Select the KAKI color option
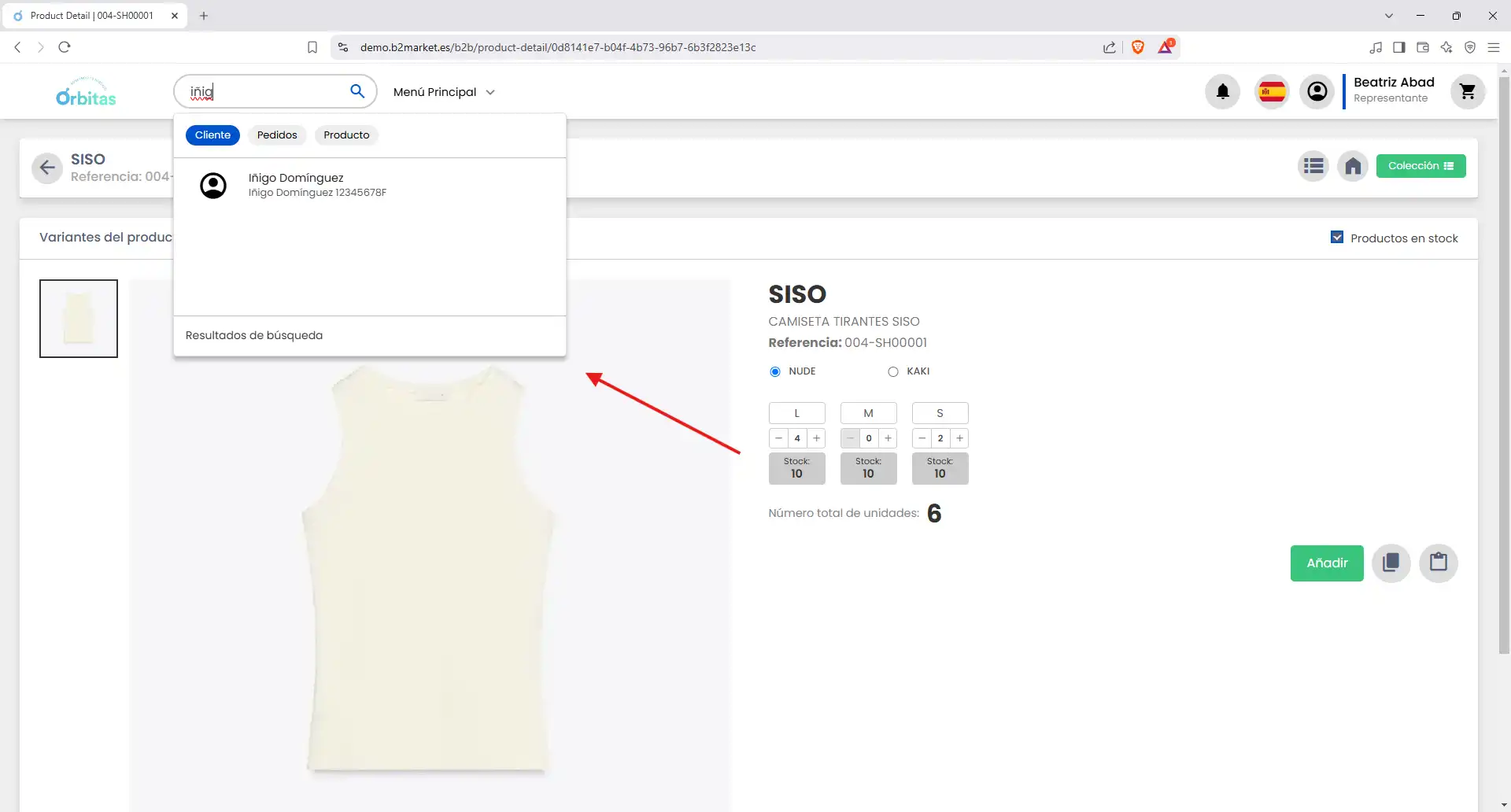The height and width of the screenshot is (812, 1511). [x=893, y=371]
